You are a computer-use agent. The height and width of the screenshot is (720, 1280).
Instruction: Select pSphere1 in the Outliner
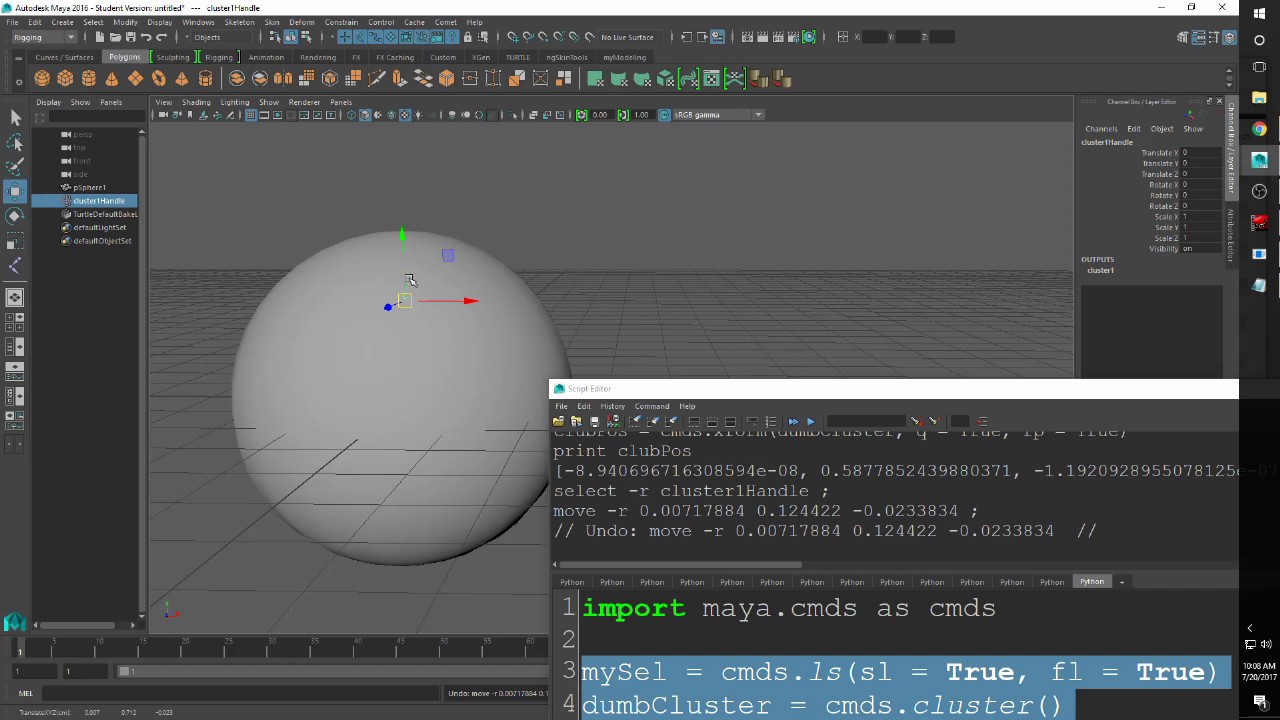pyautogui.click(x=89, y=187)
